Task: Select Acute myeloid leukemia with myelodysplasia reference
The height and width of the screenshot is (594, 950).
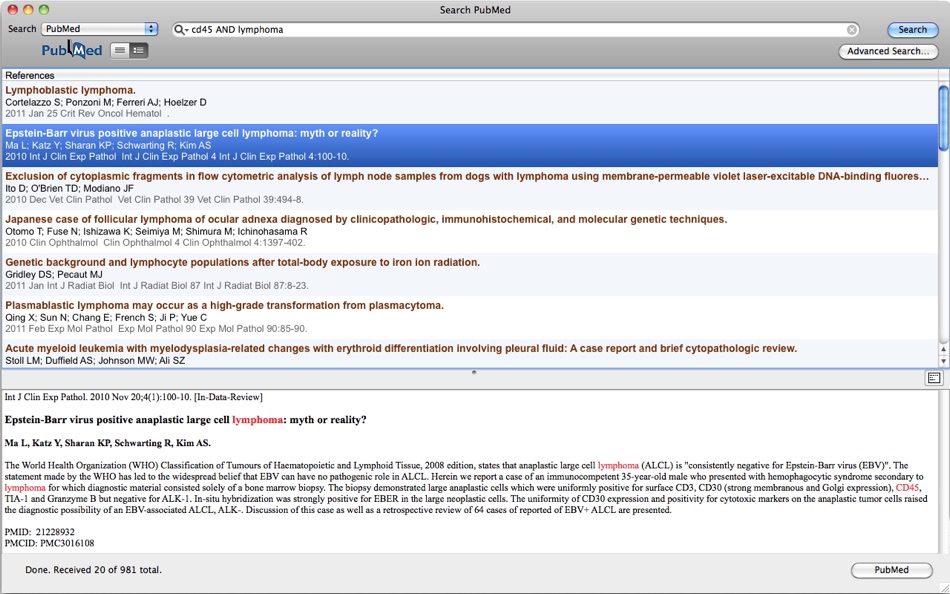Action: (x=470, y=354)
